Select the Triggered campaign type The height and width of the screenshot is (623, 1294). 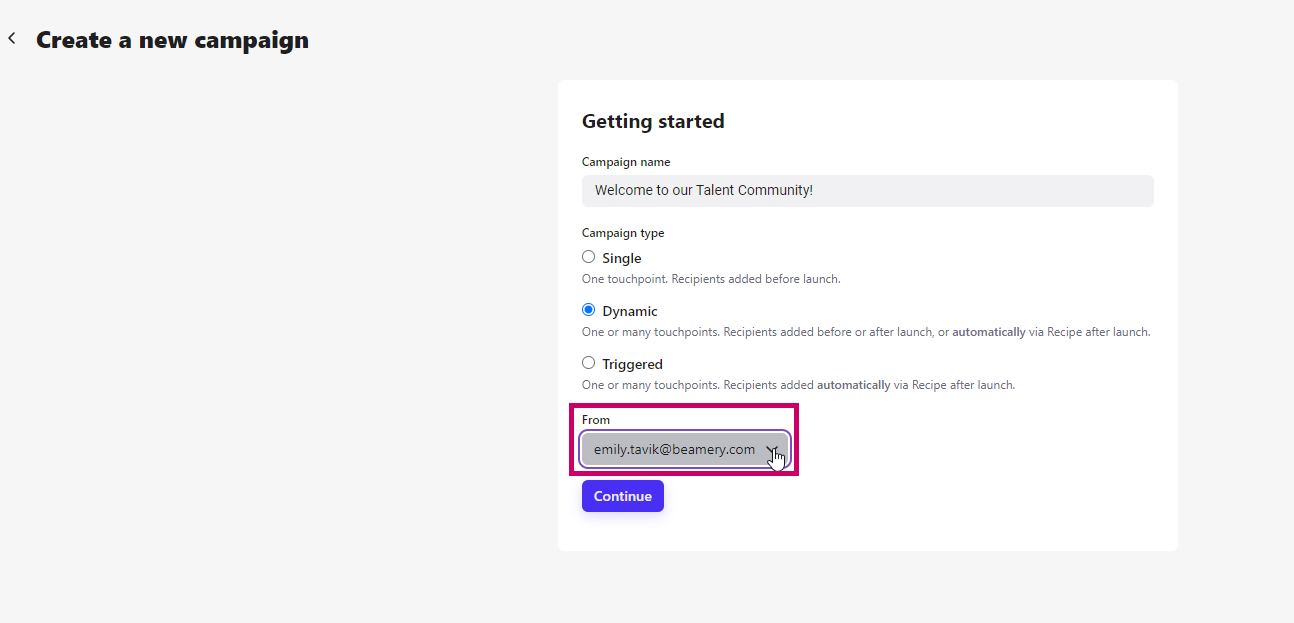588,363
